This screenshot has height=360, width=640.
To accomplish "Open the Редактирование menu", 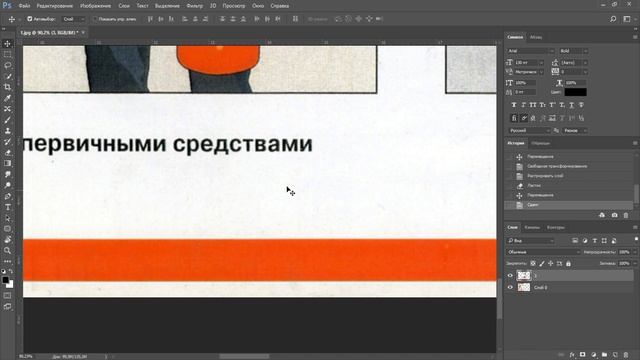I will [x=55, y=6].
